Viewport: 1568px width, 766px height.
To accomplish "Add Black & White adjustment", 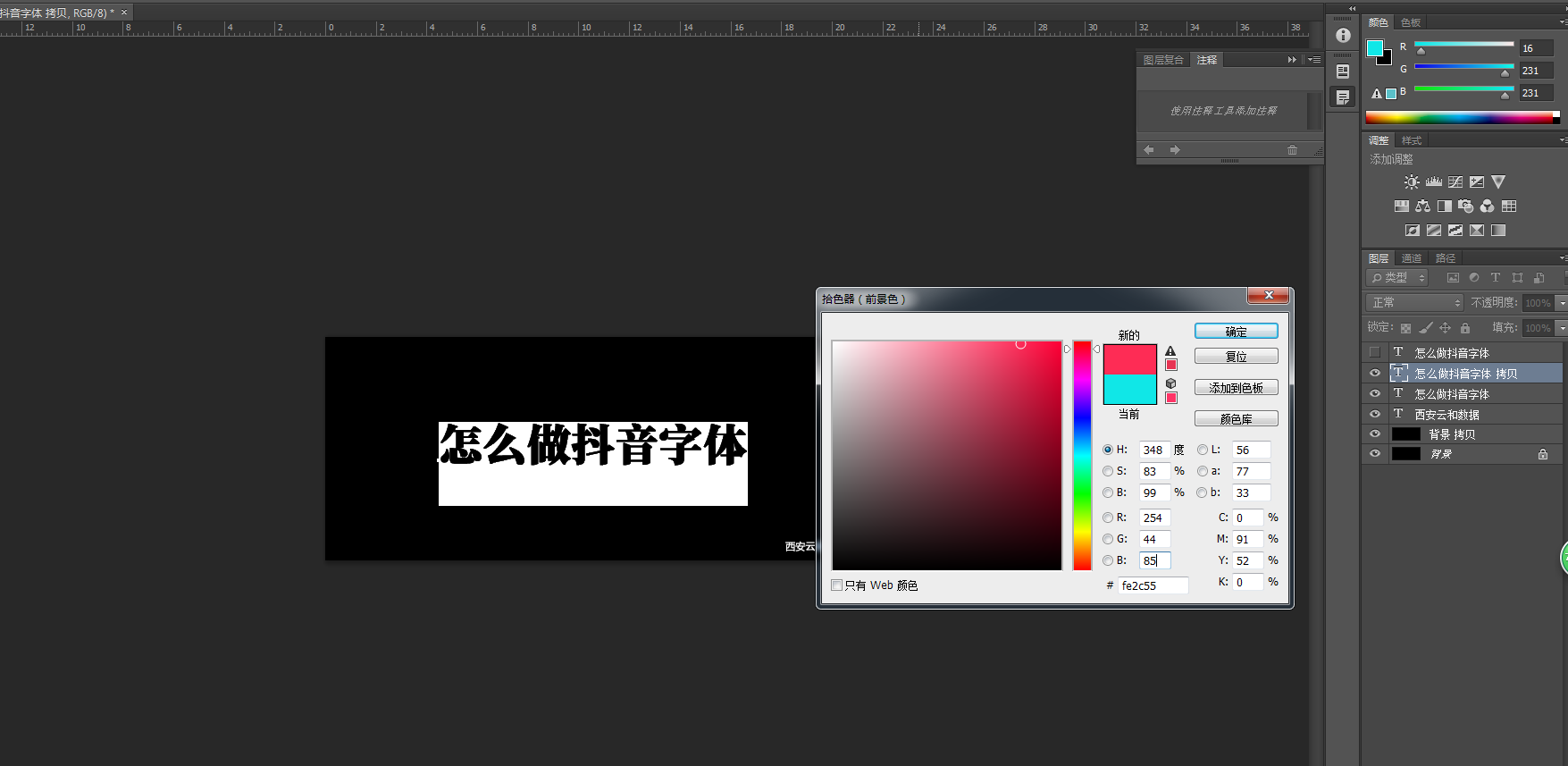I will [x=1444, y=206].
